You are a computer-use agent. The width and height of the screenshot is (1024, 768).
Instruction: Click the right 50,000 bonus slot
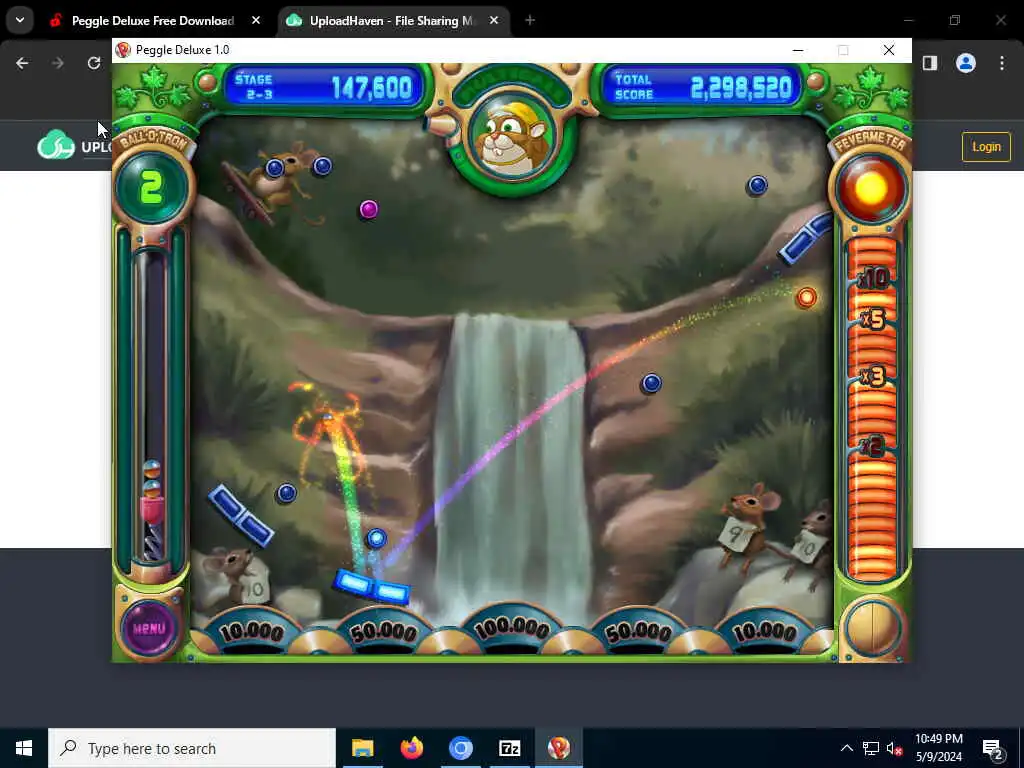tap(639, 632)
